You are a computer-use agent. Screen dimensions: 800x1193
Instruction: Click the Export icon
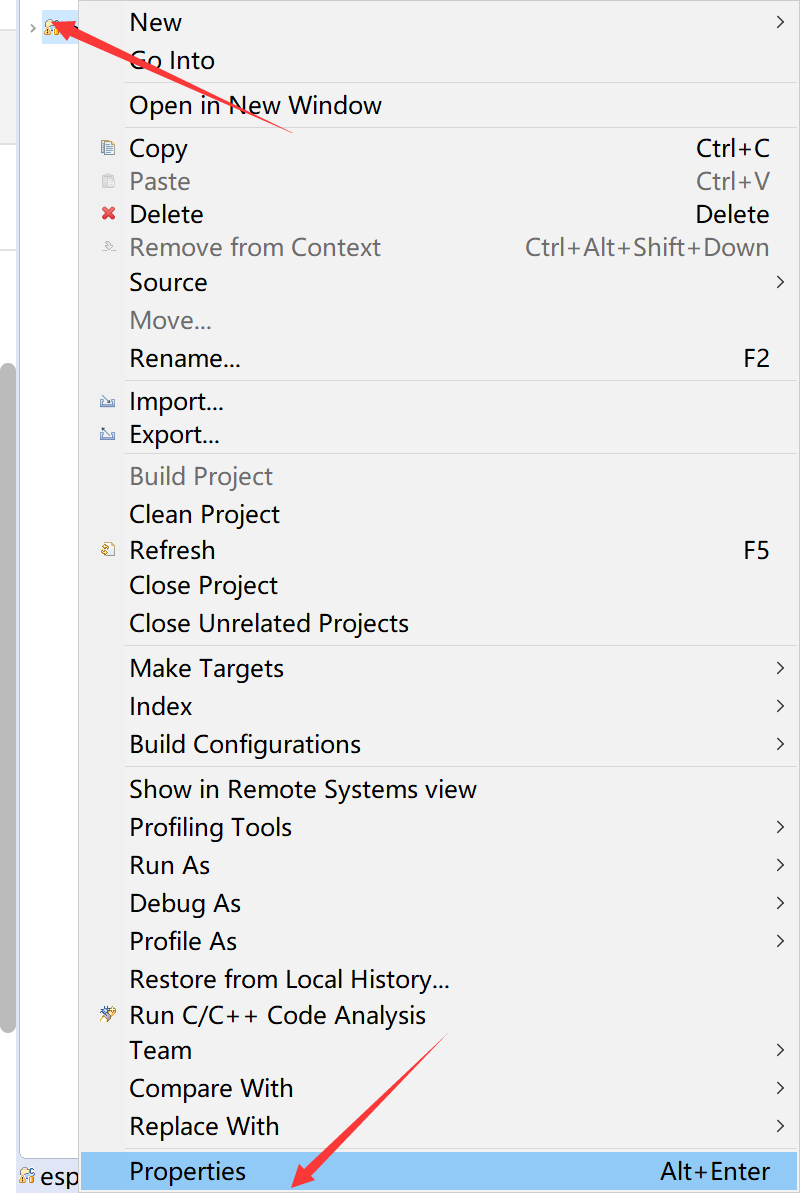(108, 435)
